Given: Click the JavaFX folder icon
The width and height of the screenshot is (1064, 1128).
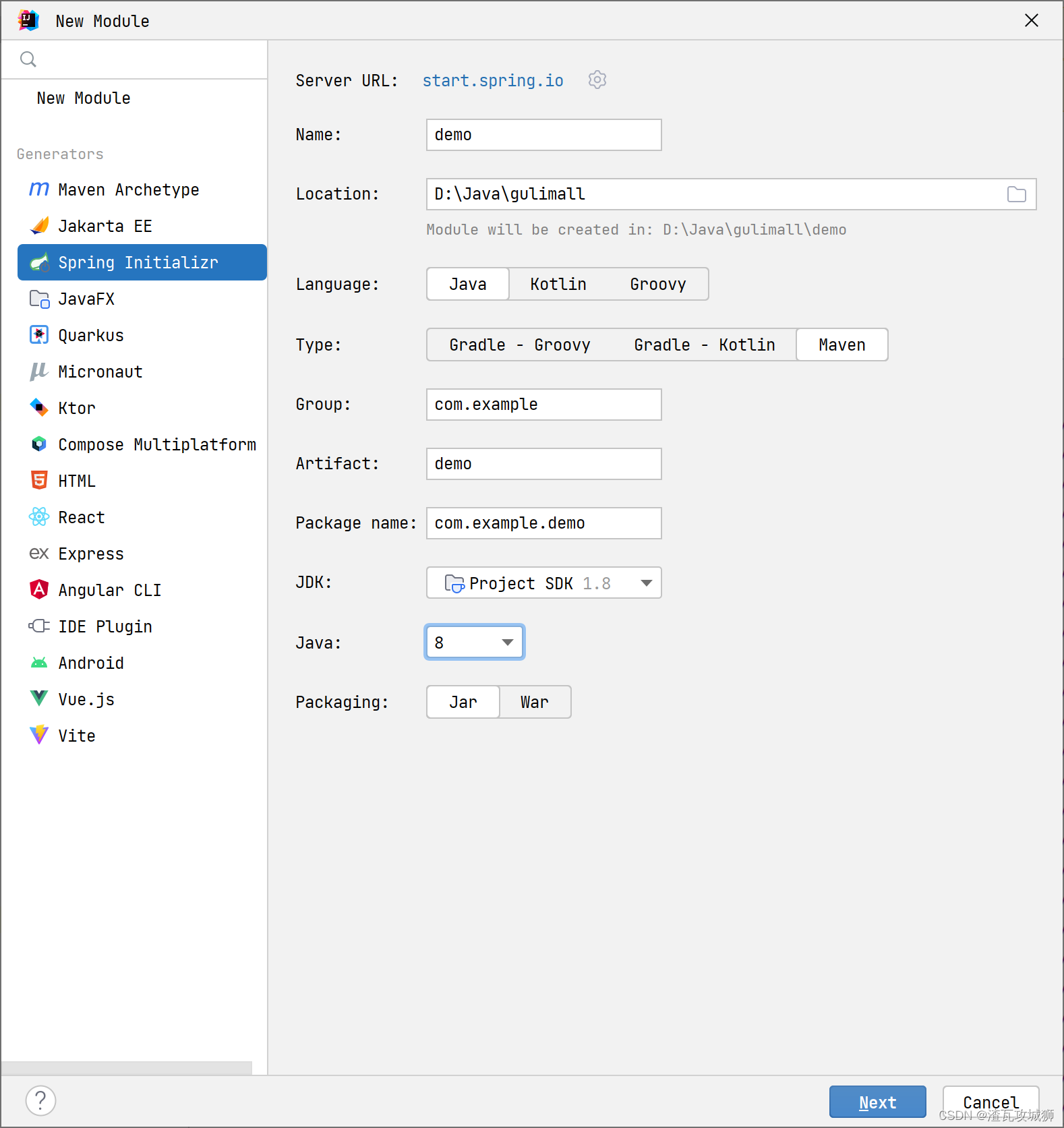Looking at the screenshot, I should point(39,299).
